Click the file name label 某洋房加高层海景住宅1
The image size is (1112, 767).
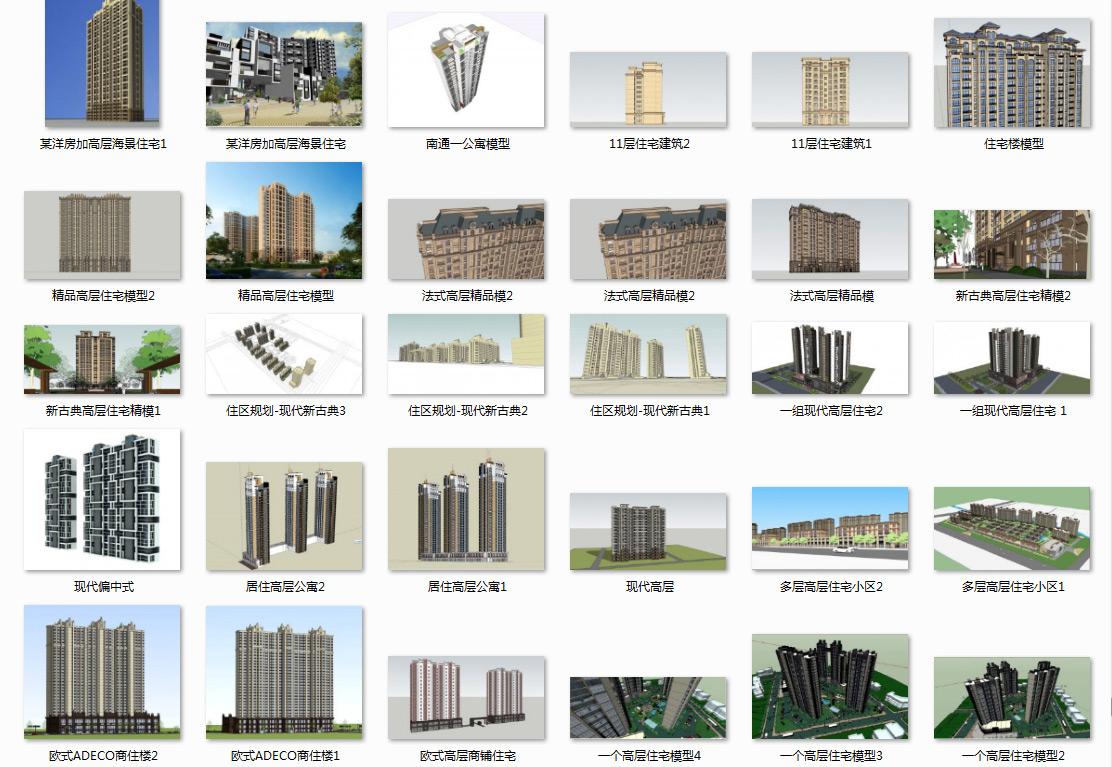tap(102, 144)
